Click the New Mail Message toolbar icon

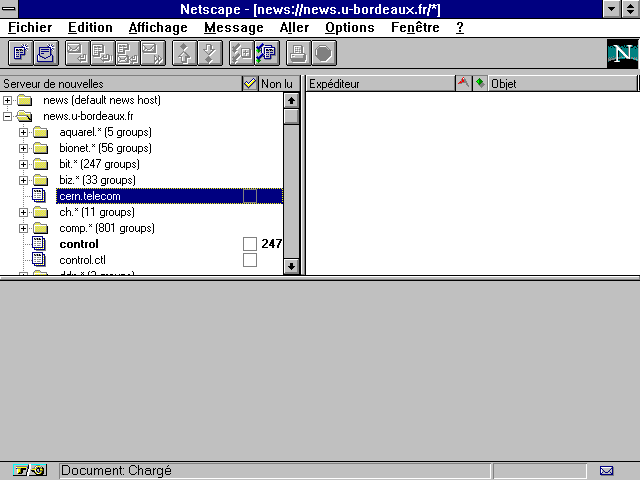pos(46,53)
